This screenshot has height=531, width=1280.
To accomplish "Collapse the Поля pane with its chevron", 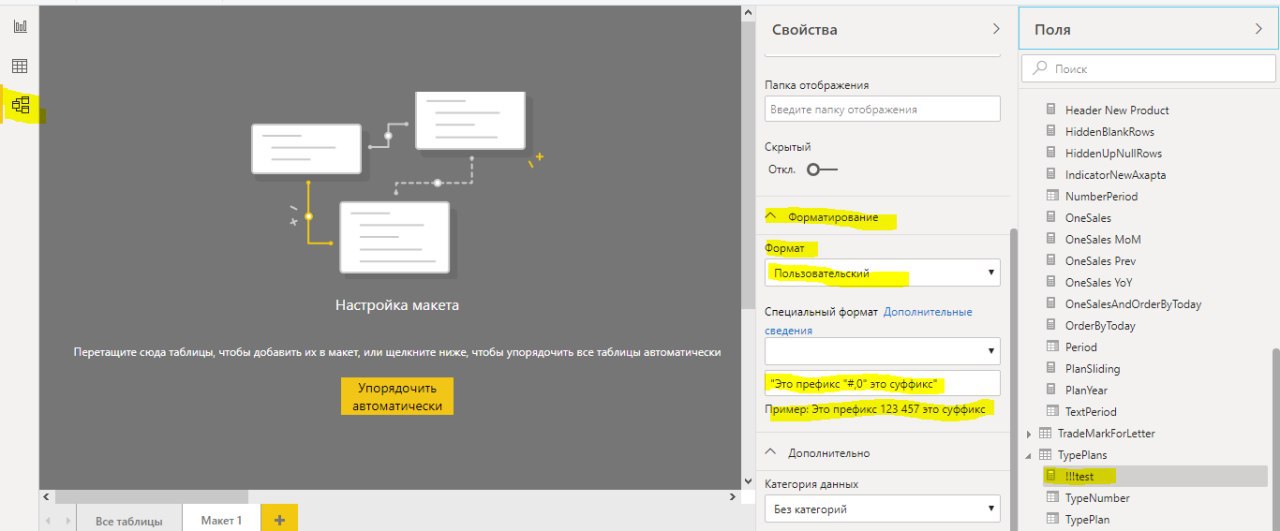I will [1259, 29].
